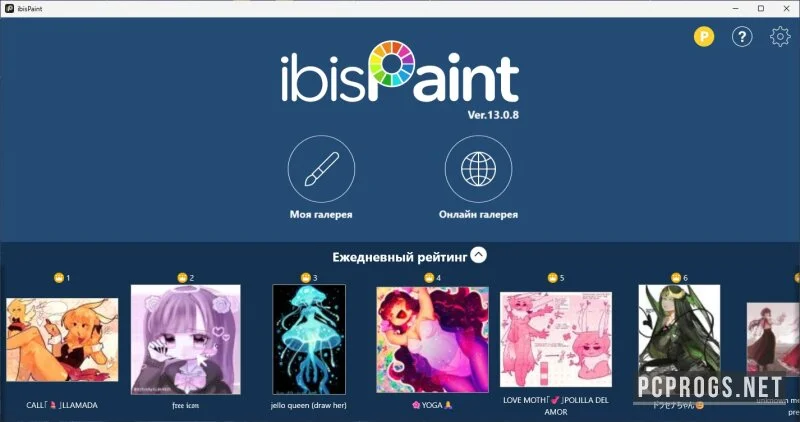Open My Gallery brush icon
The height and width of the screenshot is (422, 800).
pyautogui.click(x=321, y=169)
